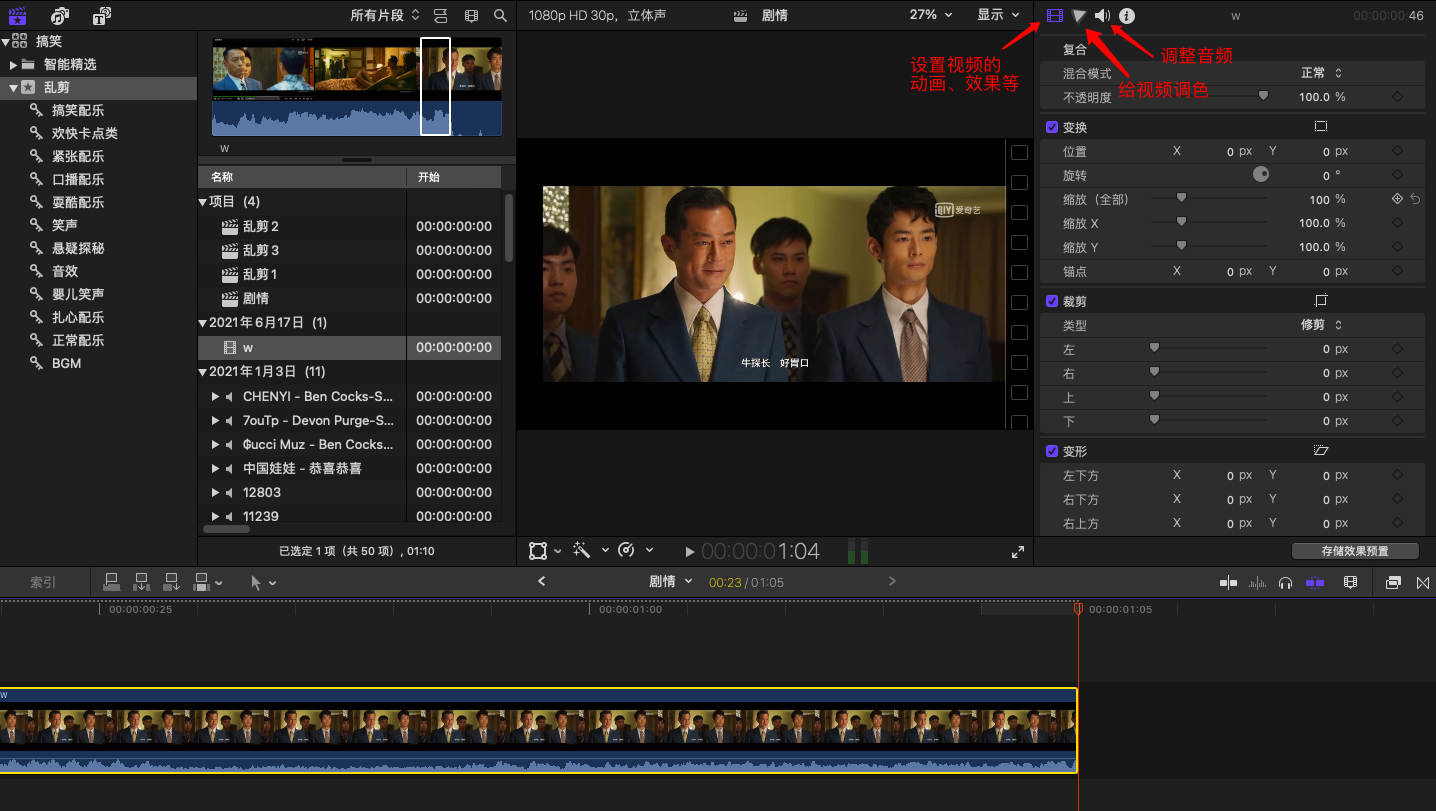Screen dimensions: 1436x811
Task: Show the Video inspector filmstrip icon
Action: tap(1055, 15)
